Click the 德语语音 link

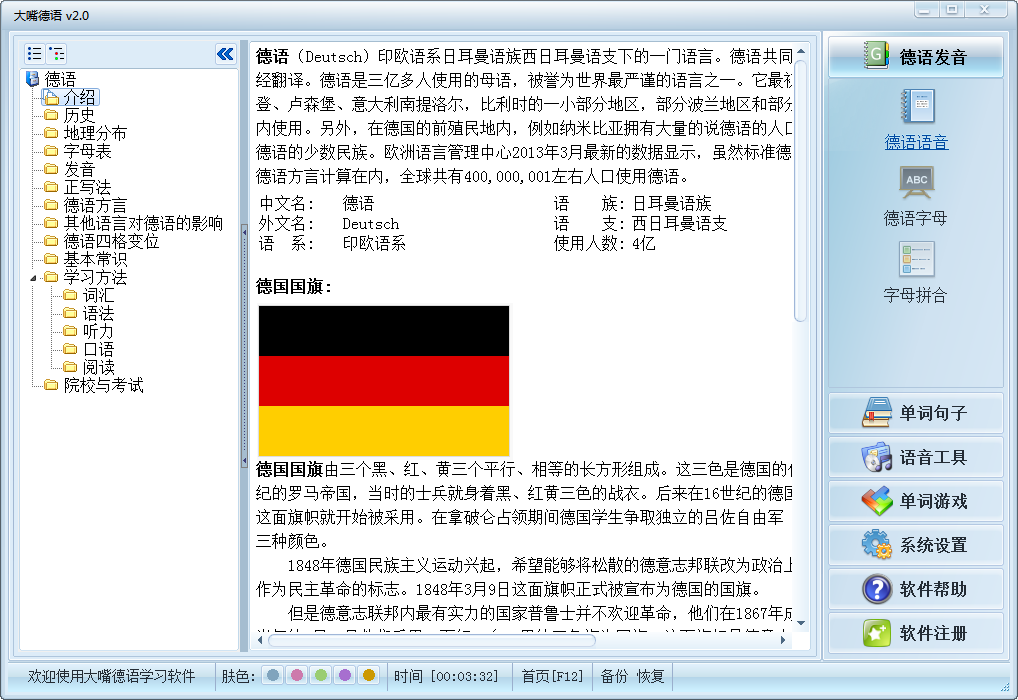pyautogui.click(x=916, y=142)
